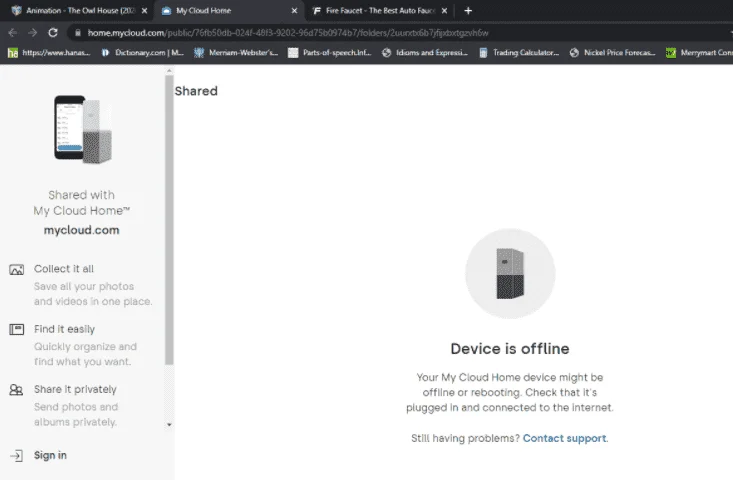This screenshot has width=733, height=480.
Task: Close the Fire Faucet tab
Action: [x=444, y=10]
